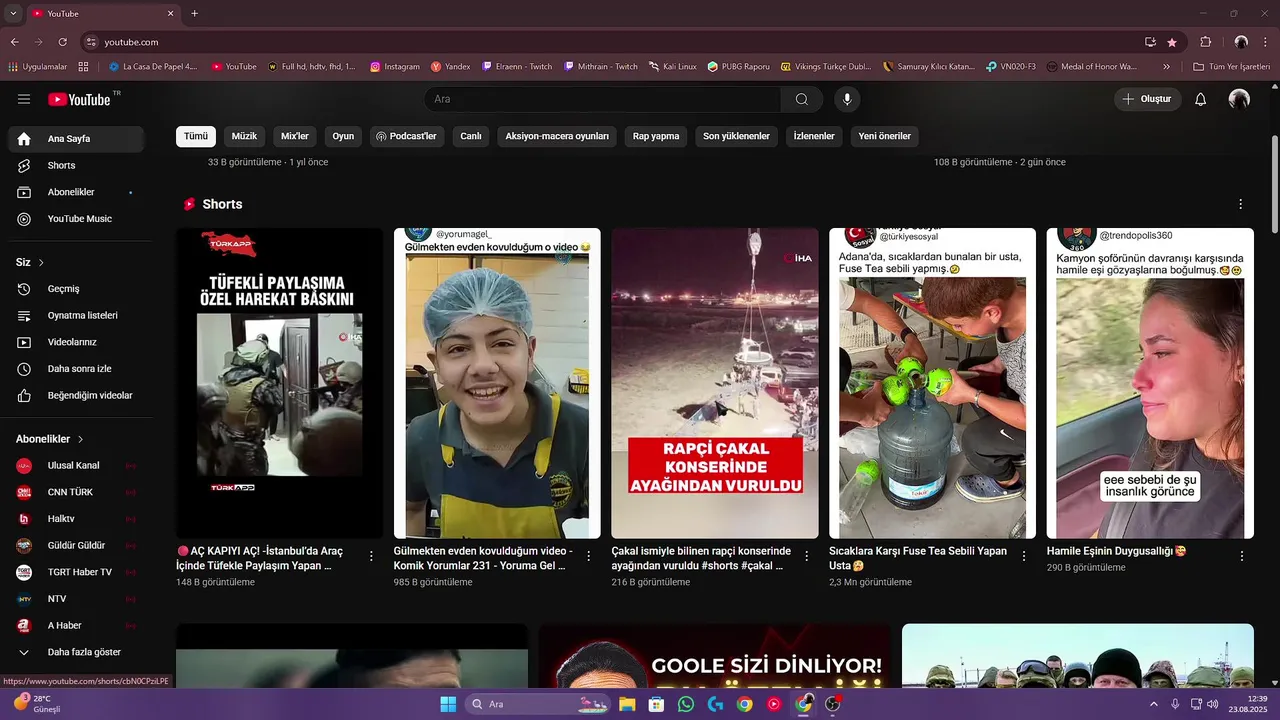The width and height of the screenshot is (1280, 720).
Task: Open WhatsApp from the taskbar
Action: tap(685, 704)
